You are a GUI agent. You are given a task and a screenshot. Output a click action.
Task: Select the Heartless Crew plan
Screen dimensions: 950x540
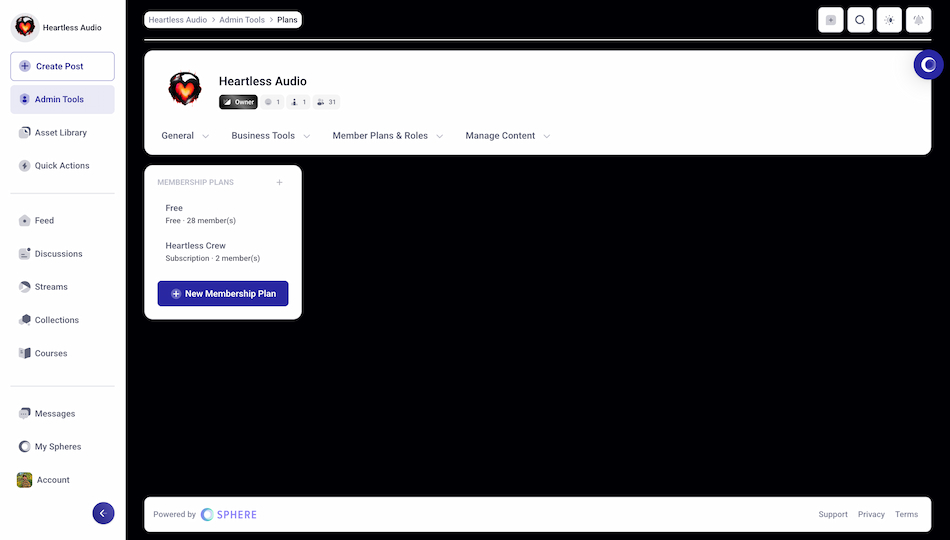click(223, 252)
